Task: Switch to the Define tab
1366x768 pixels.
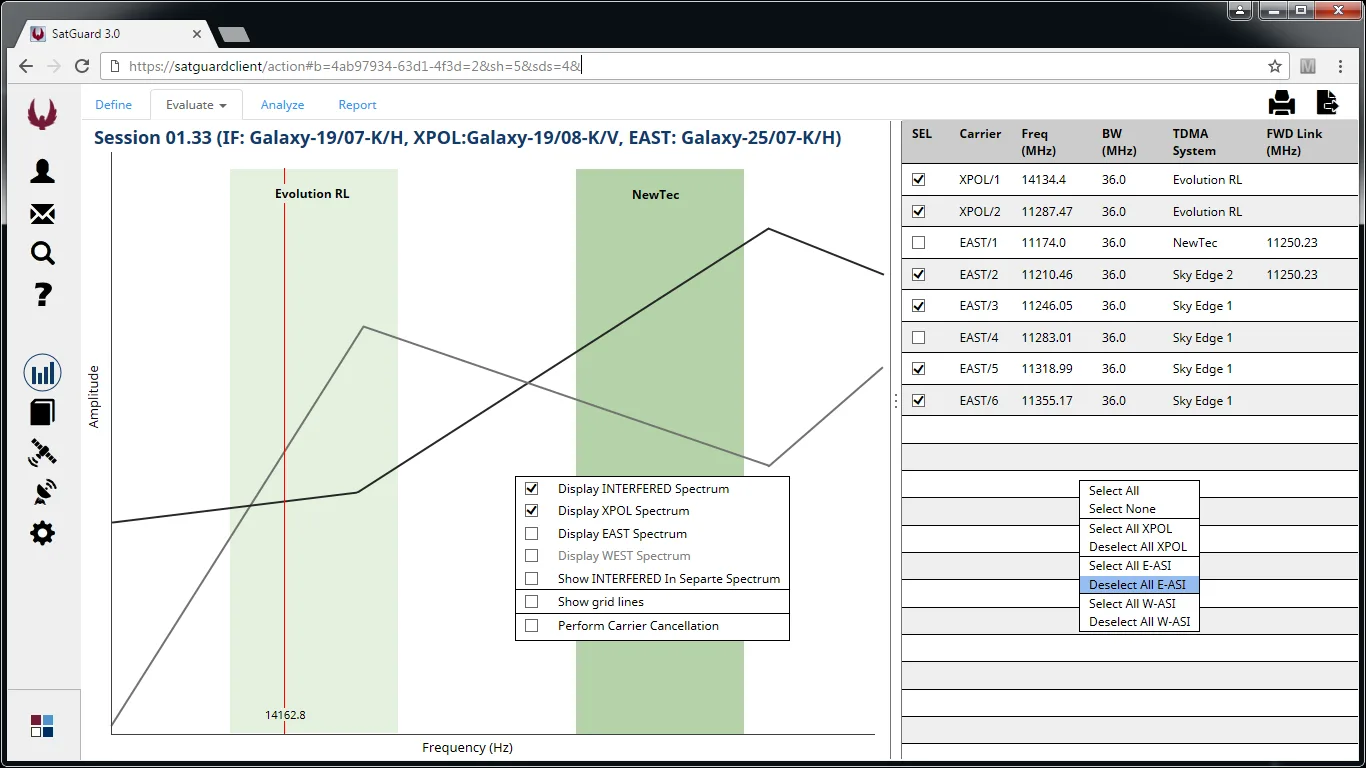Action: coord(113,105)
